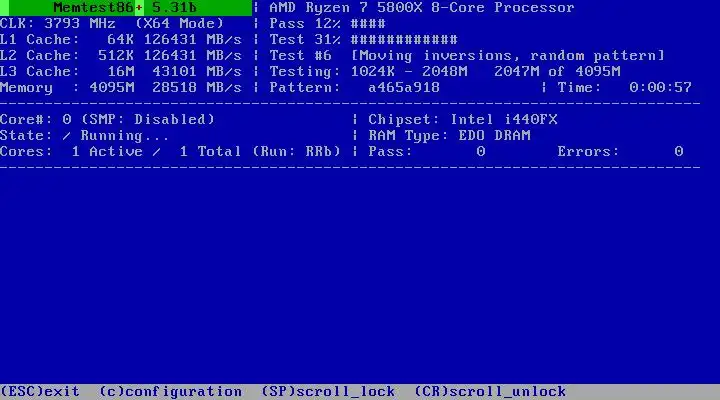Click the State: Running... indicator
Image resolution: width=720 pixels, height=400 pixels.
pos(84,135)
